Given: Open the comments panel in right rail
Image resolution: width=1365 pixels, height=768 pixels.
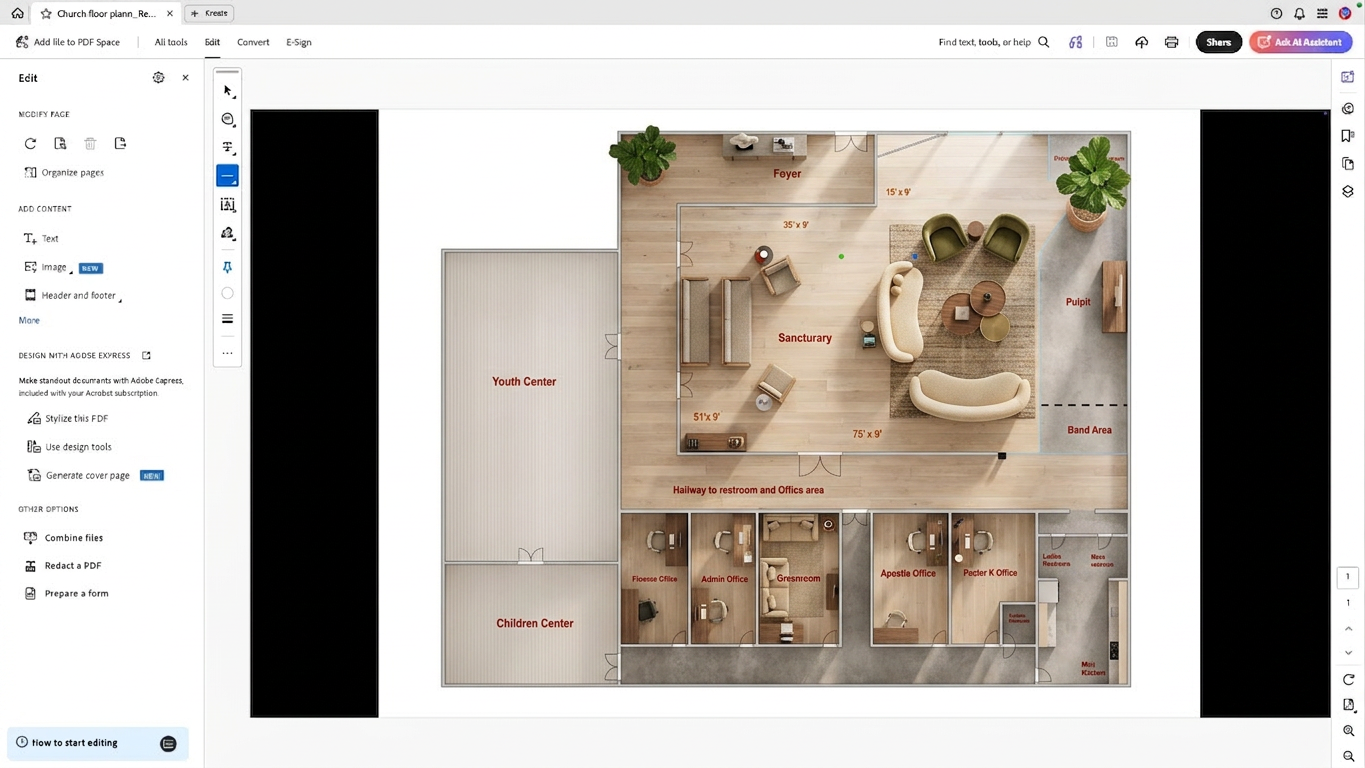Looking at the screenshot, I should click(1348, 108).
